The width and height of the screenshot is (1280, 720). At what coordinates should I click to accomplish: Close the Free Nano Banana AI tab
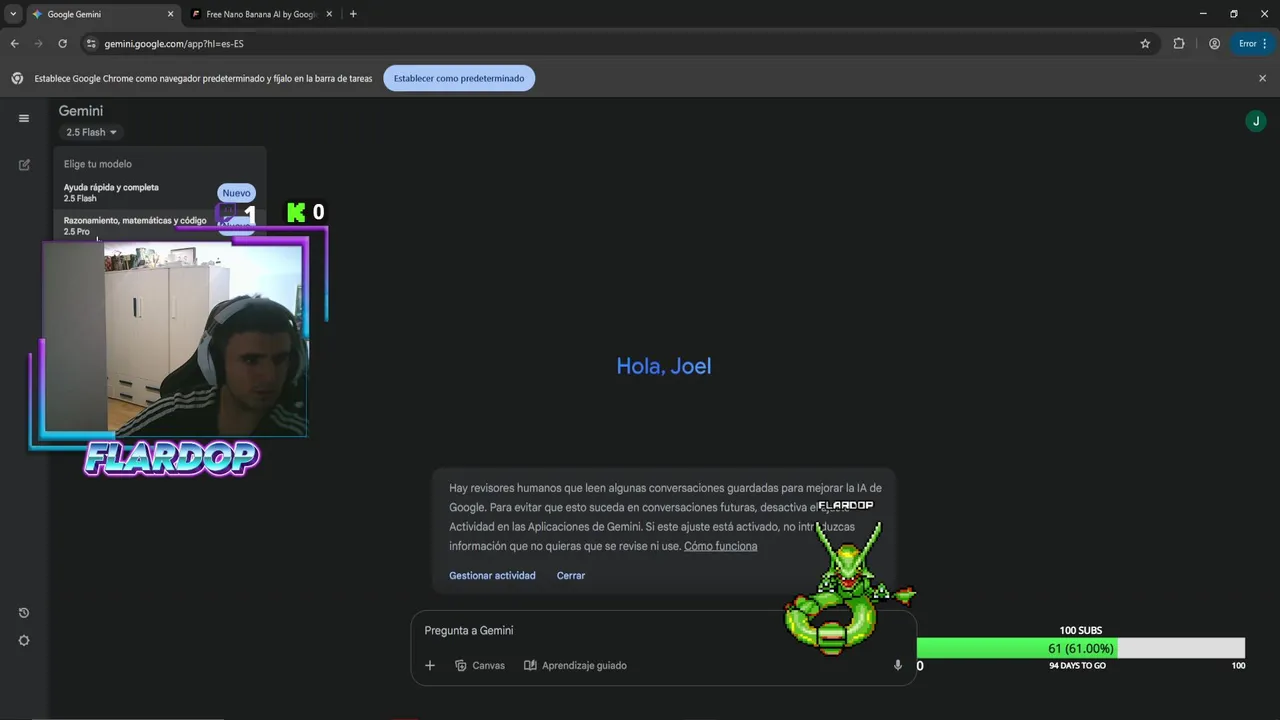[329, 14]
